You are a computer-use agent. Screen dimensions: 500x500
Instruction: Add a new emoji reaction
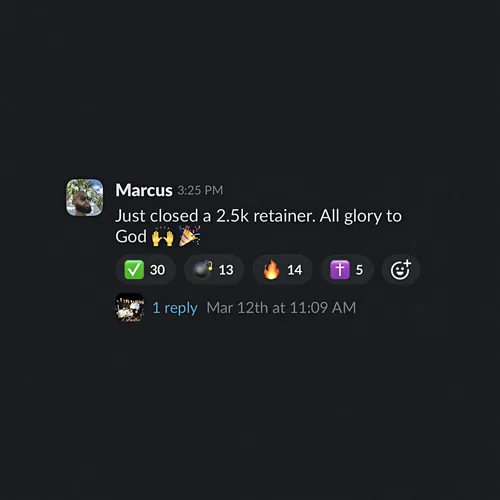click(400, 270)
